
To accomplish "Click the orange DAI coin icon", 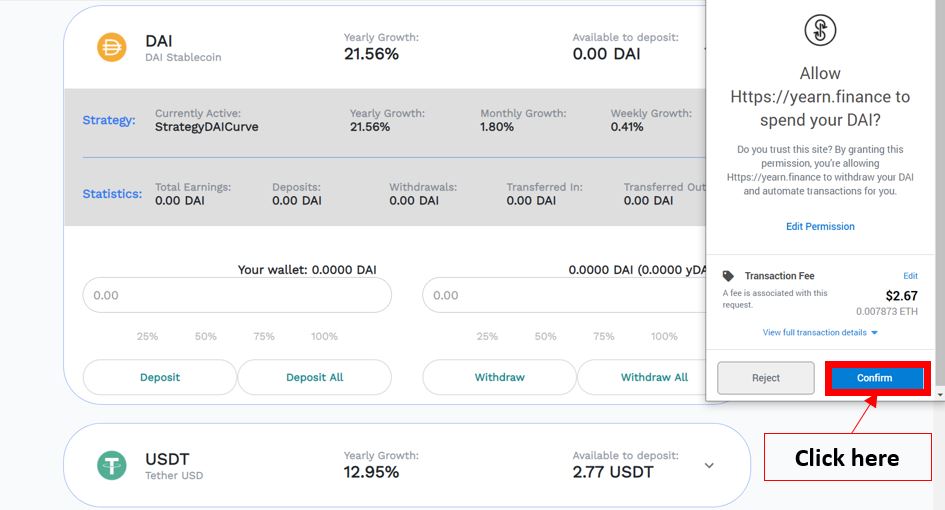I will coord(111,47).
